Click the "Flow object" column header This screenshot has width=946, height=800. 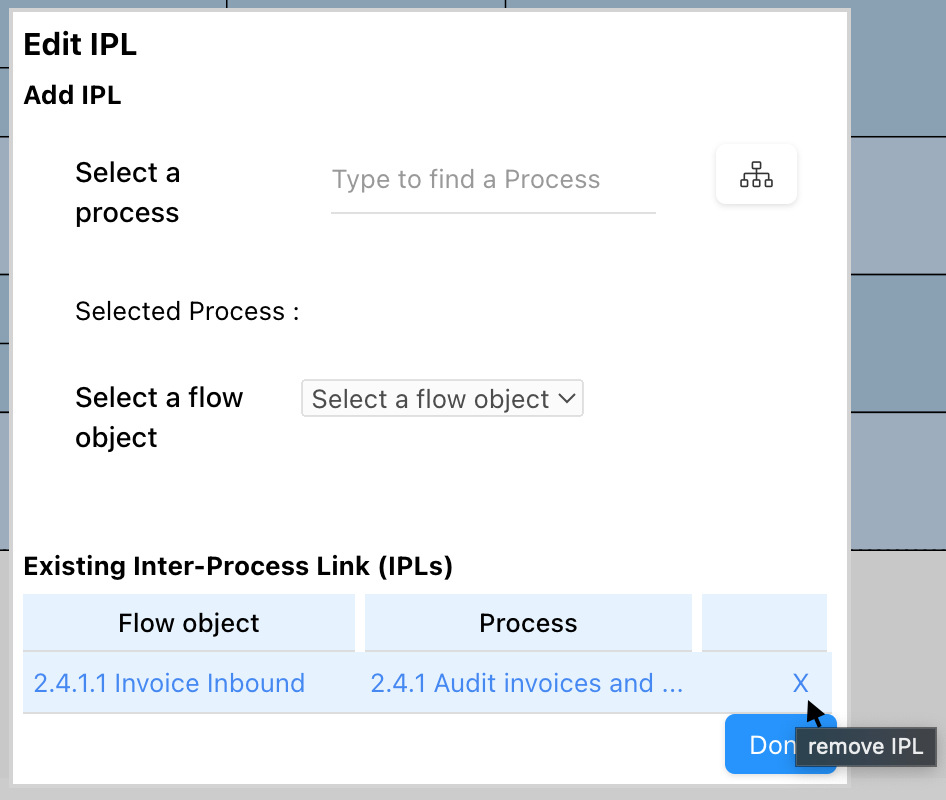tap(188, 623)
